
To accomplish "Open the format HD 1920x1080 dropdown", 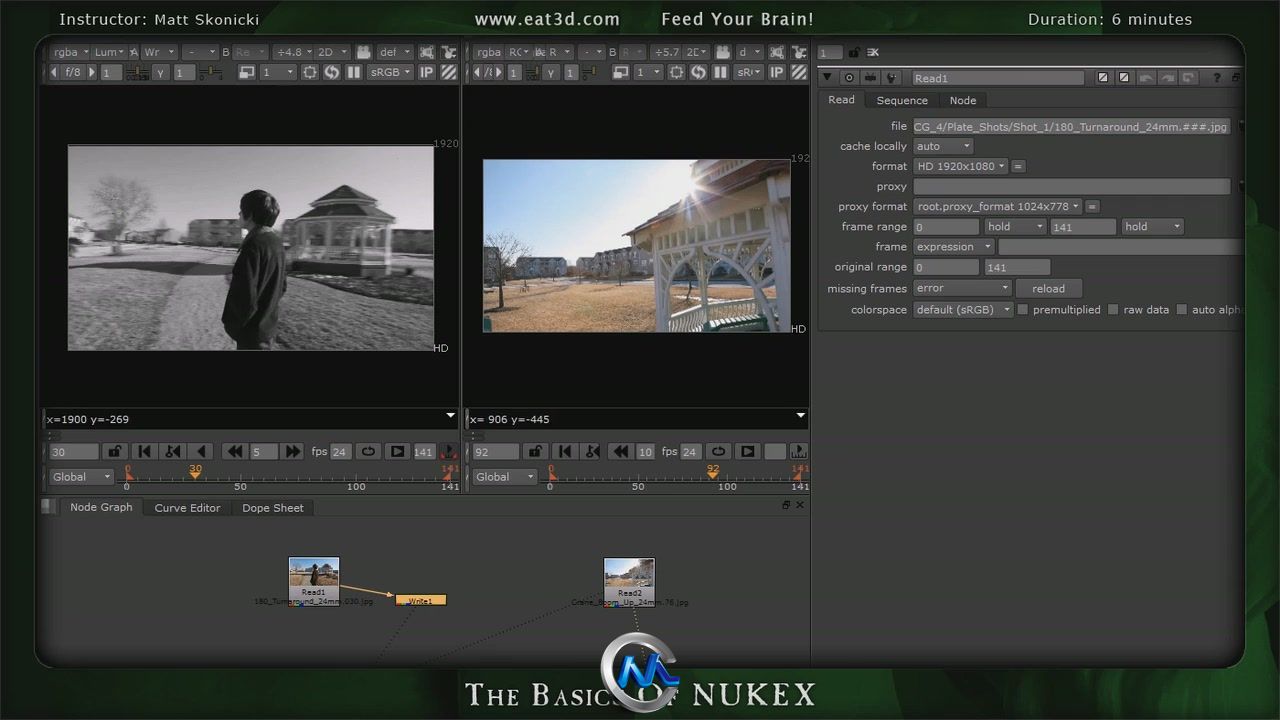I will click(x=961, y=166).
